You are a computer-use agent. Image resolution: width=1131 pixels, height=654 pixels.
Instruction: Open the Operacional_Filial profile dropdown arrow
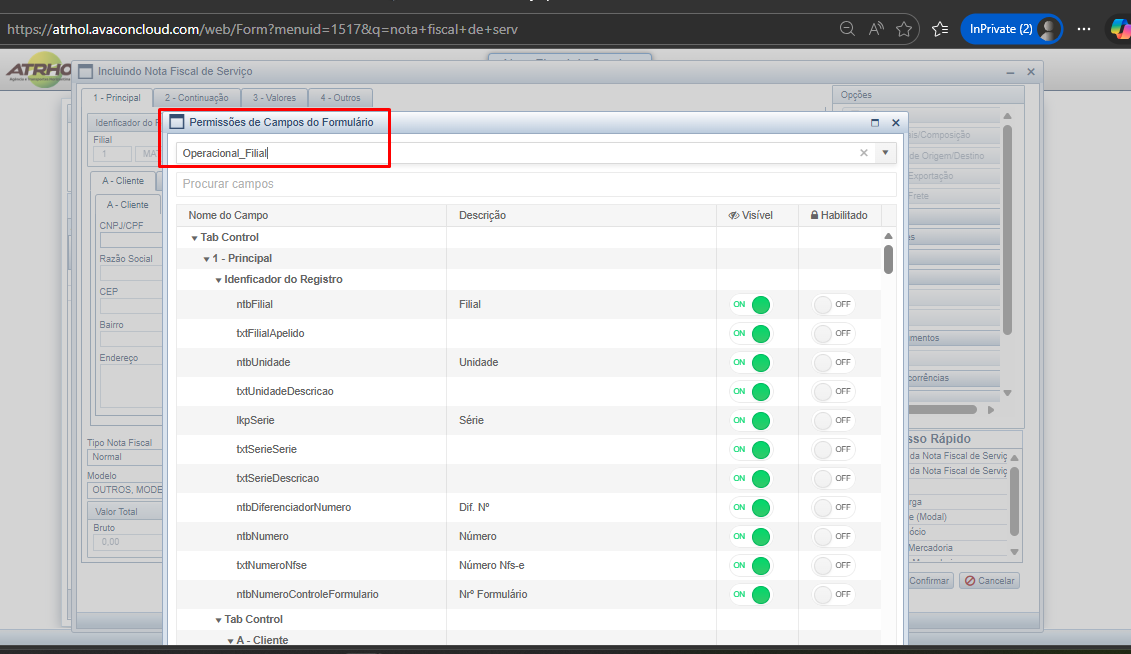(886, 153)
